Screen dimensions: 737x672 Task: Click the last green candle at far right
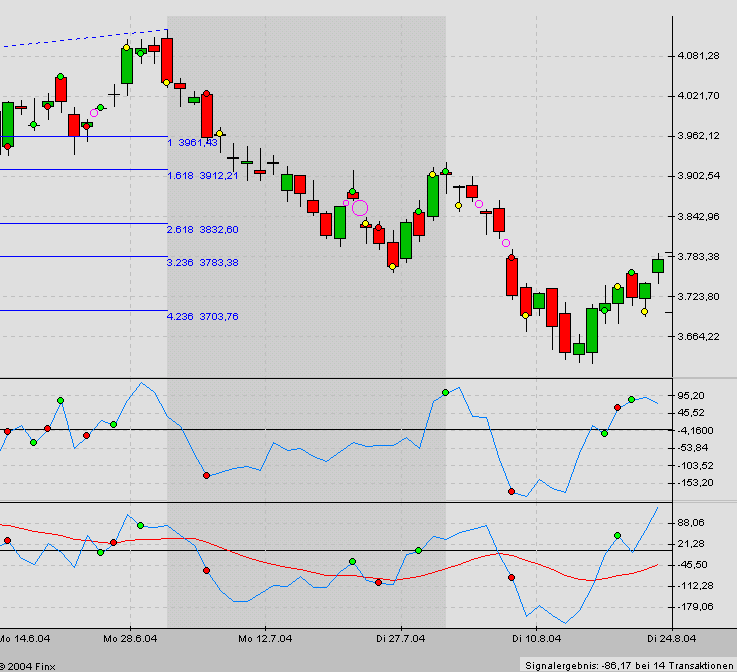pyautogui.click(x=657, y=265)
